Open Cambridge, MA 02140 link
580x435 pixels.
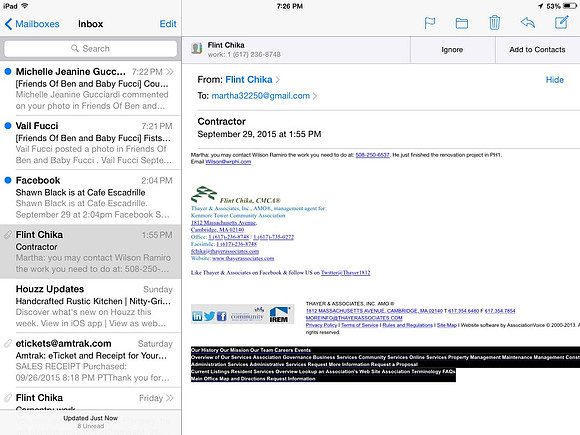(x=217, y=230)
